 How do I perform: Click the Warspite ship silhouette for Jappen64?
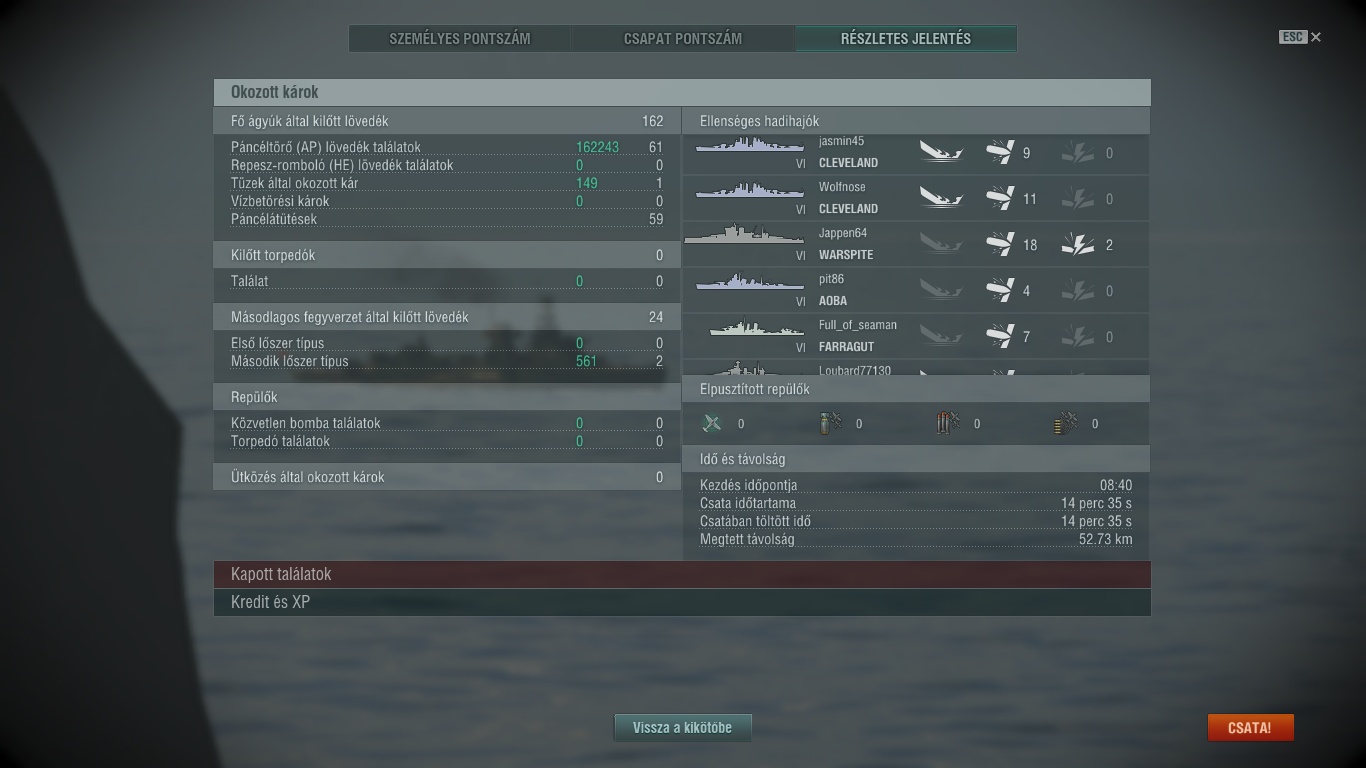tap(744, 235)
